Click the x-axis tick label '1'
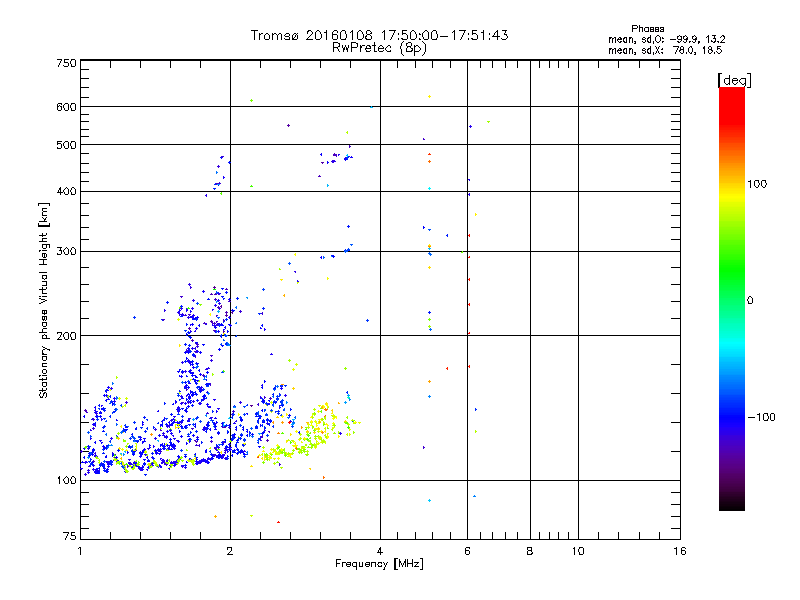Image resolution: width=800 pixels, height=600 pixels. [x=80, y=551]
